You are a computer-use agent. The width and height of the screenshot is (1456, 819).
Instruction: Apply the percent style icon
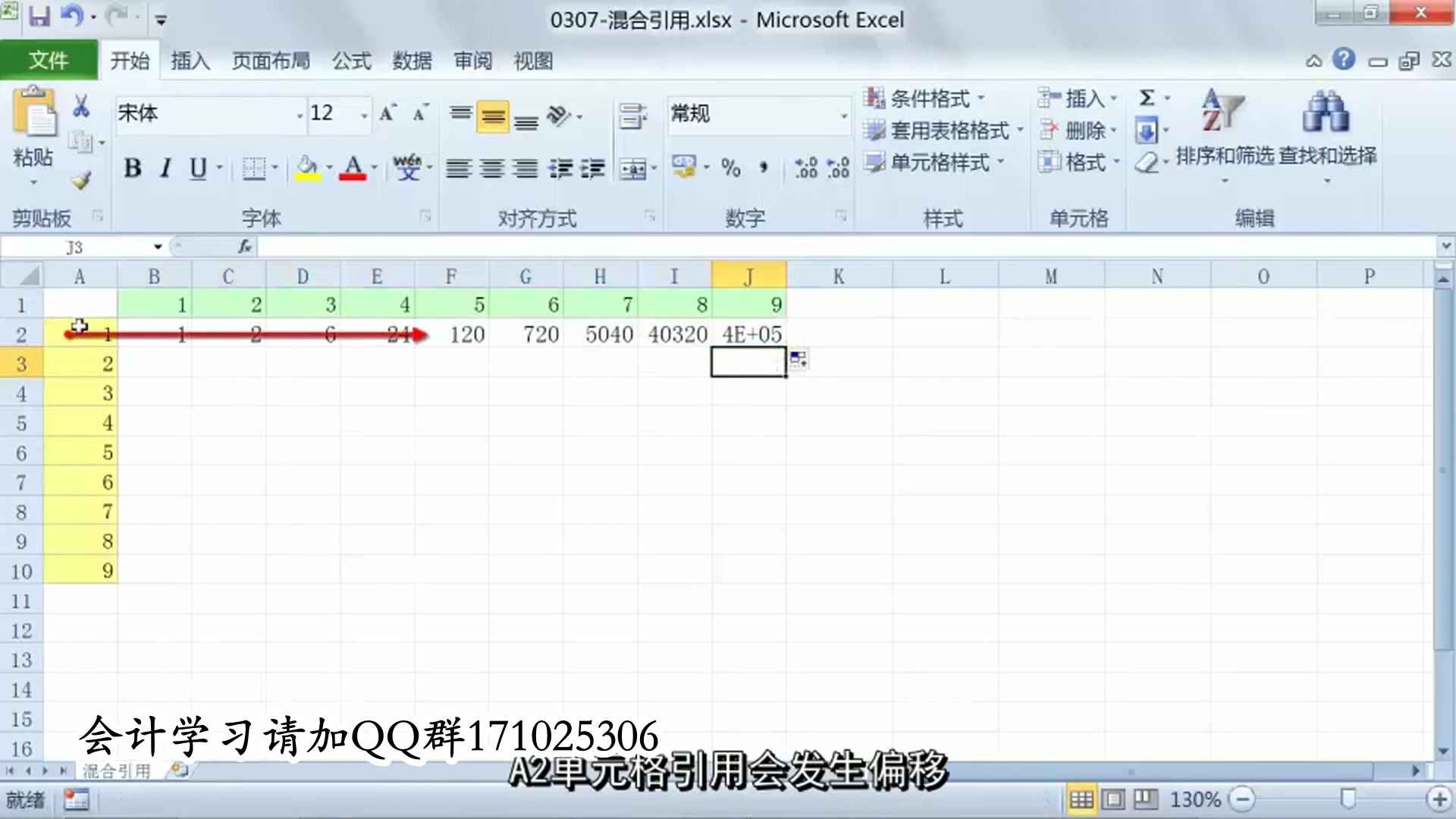coord(730,168)
